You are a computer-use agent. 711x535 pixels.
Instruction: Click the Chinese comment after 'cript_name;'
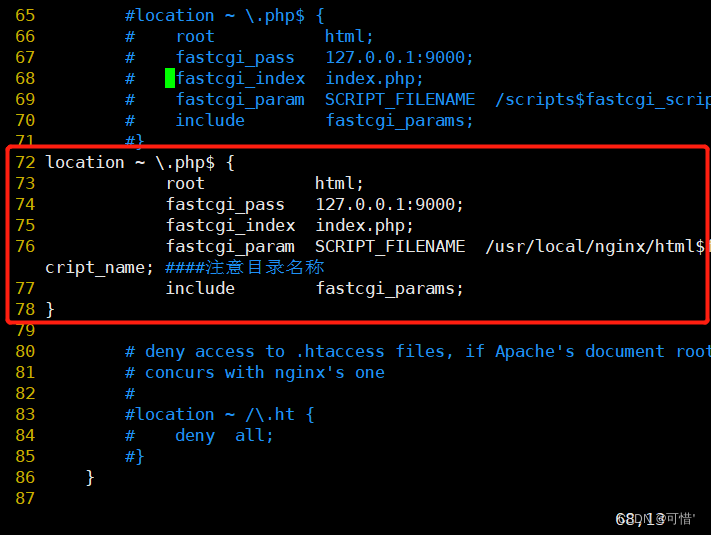244,268
